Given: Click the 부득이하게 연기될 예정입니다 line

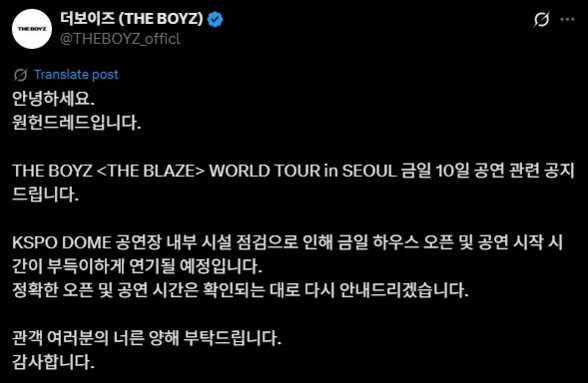Looking at the screenshot, I should [x=154, y=266].
